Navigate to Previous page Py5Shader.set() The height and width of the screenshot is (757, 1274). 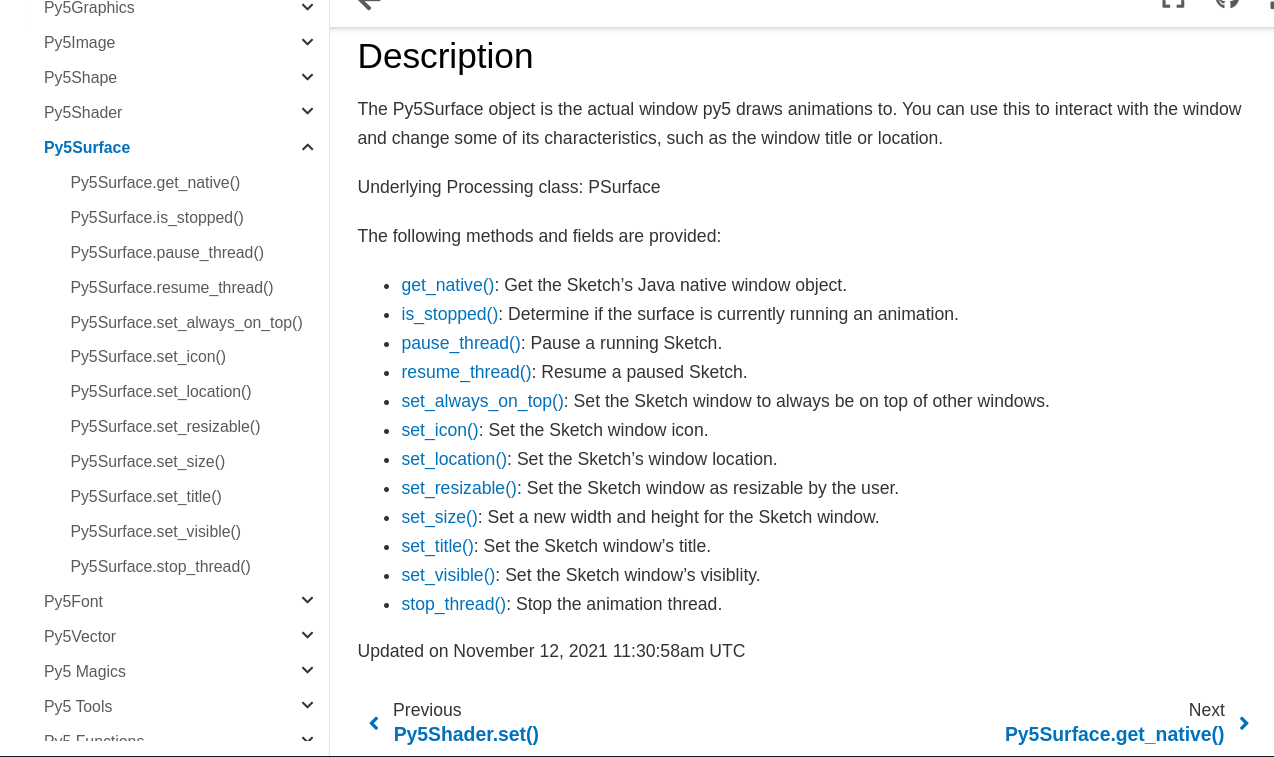click(465, 733)
